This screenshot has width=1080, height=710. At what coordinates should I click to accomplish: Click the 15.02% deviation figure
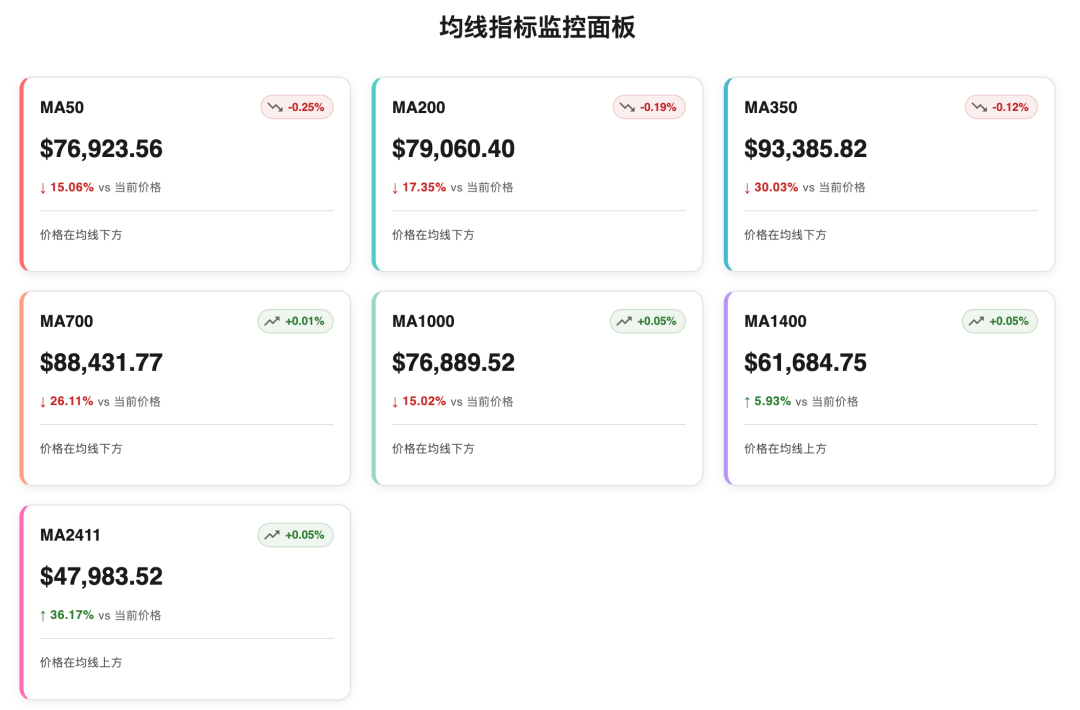pyautogui.click(x=424, y=401)
